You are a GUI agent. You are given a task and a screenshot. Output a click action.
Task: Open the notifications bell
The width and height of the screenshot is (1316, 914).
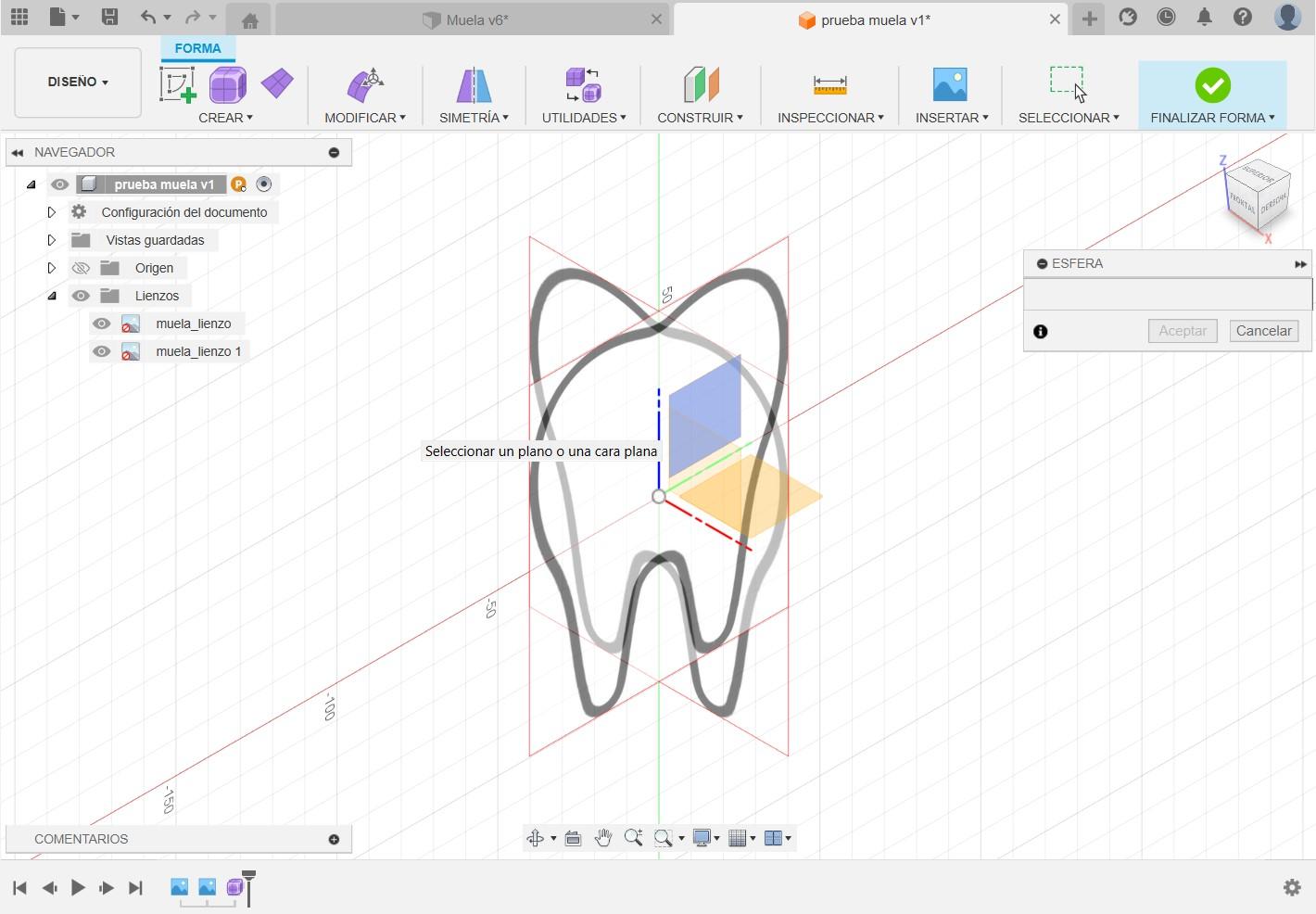1204,17
